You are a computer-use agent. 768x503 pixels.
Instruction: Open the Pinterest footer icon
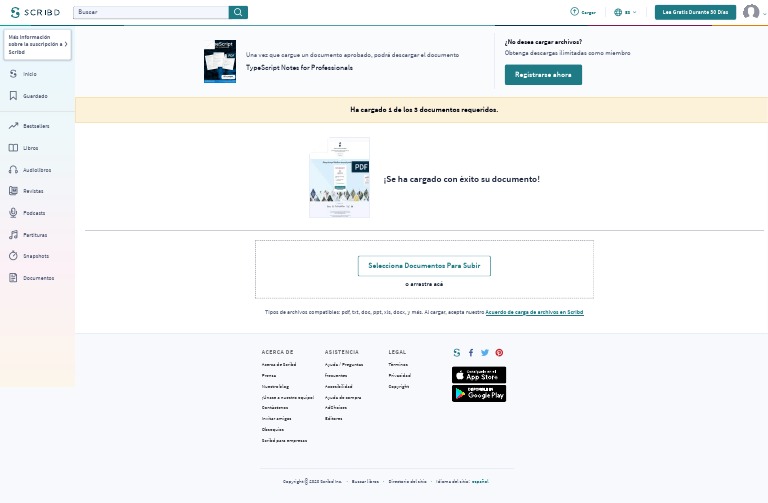499,353
